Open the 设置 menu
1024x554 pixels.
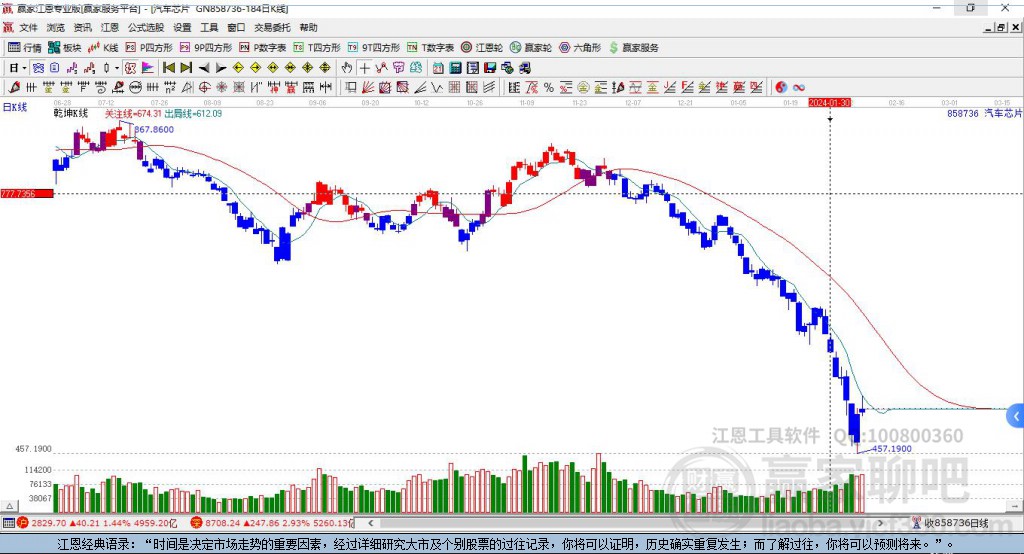pos(182,27)
